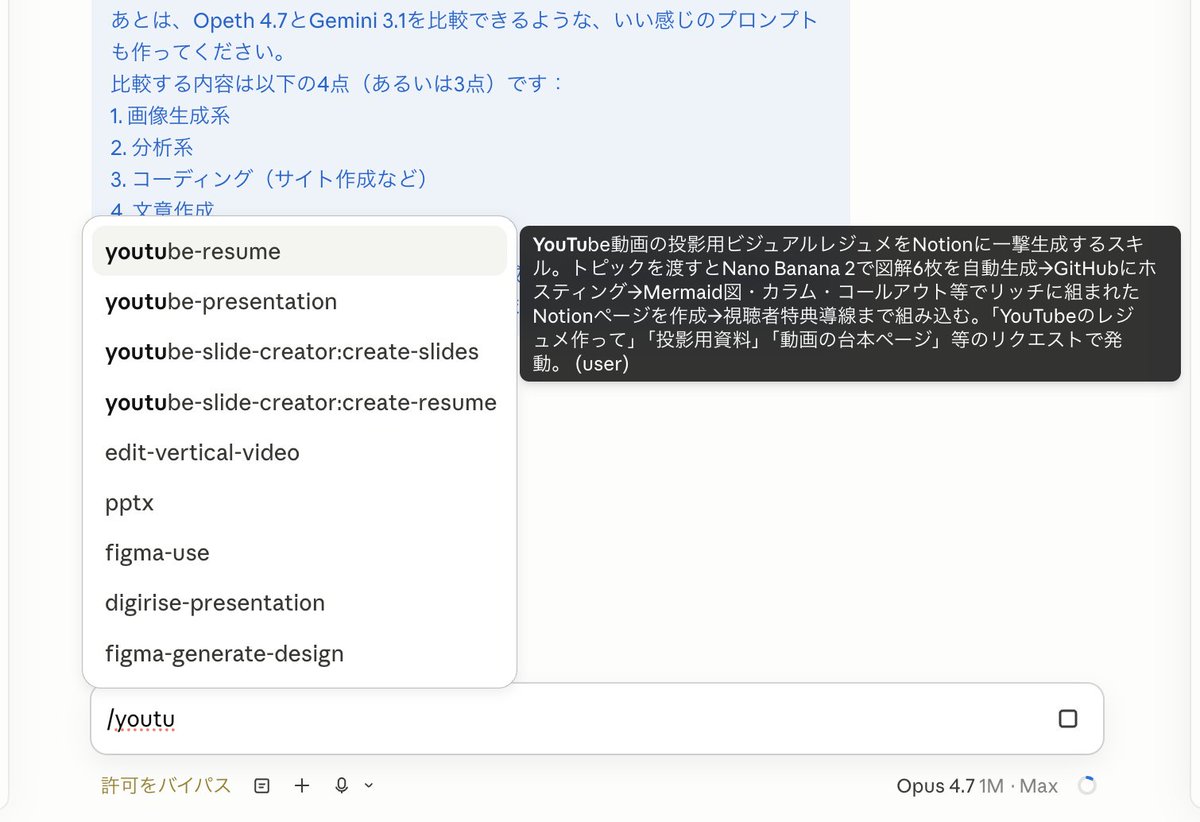
Task: Click the message line '2. 分析系'
Action: (152, 147)
